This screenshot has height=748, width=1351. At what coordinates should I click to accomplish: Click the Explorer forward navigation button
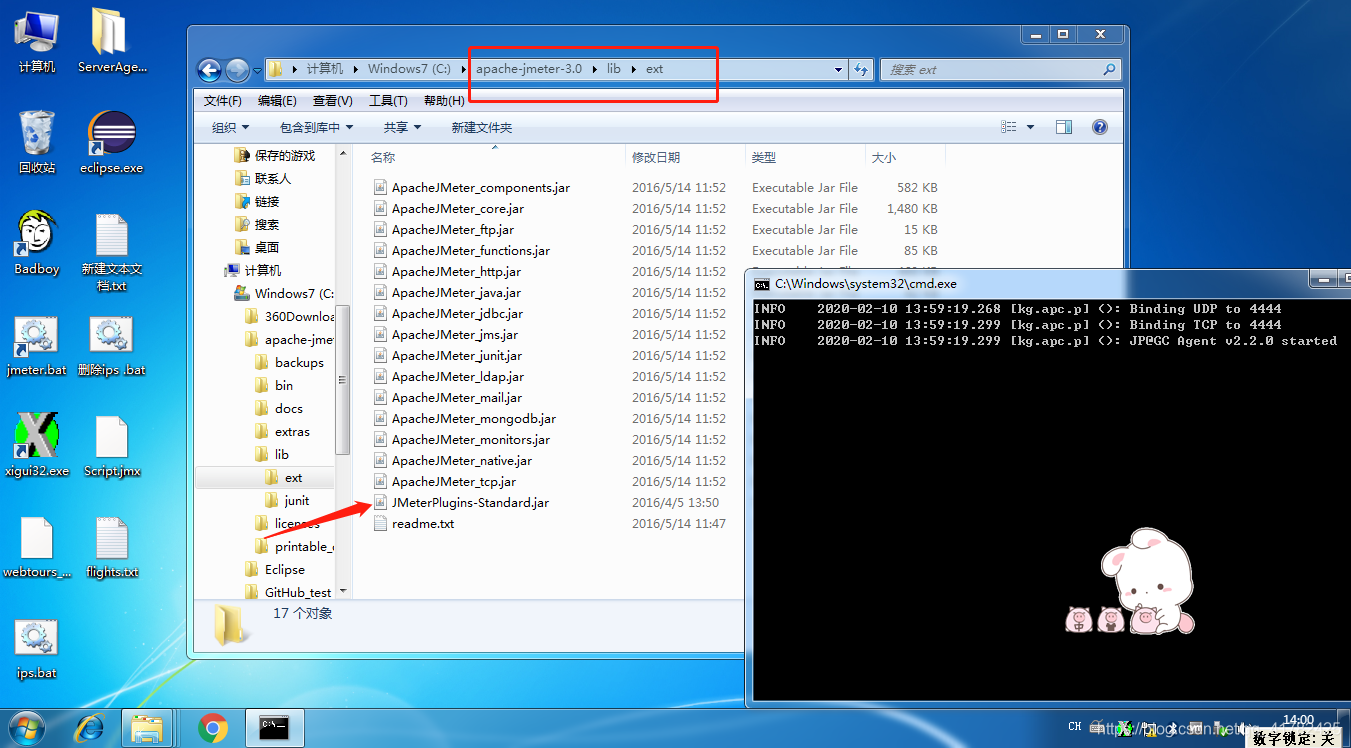pos(237,70)
